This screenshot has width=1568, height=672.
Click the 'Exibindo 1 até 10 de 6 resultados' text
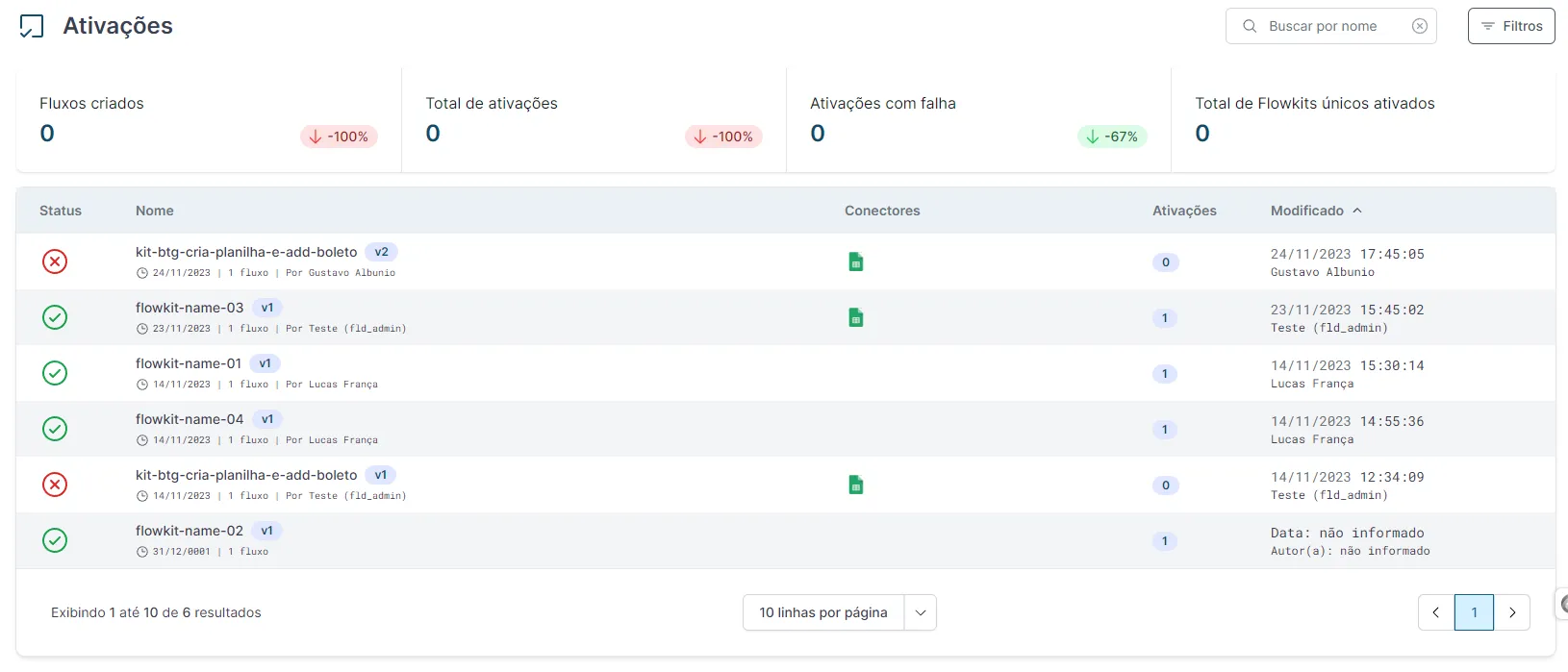coord(156,612)
